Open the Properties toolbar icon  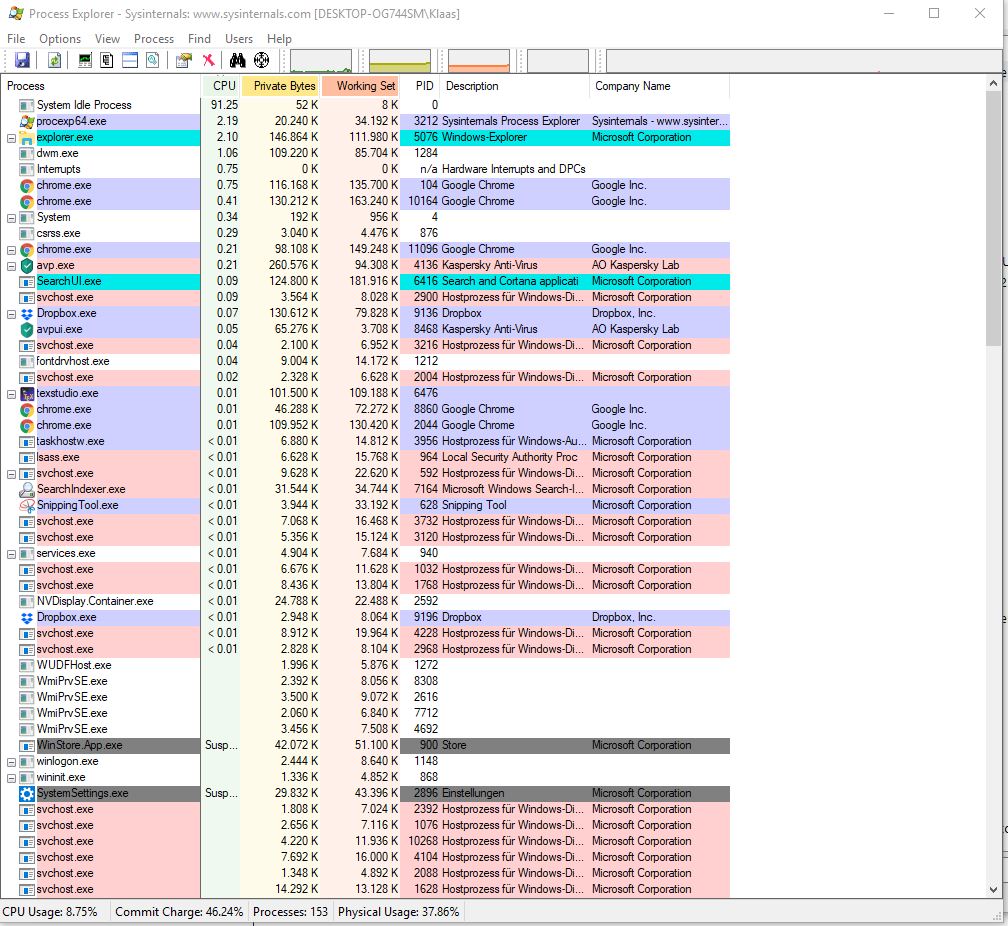[184, 60]
